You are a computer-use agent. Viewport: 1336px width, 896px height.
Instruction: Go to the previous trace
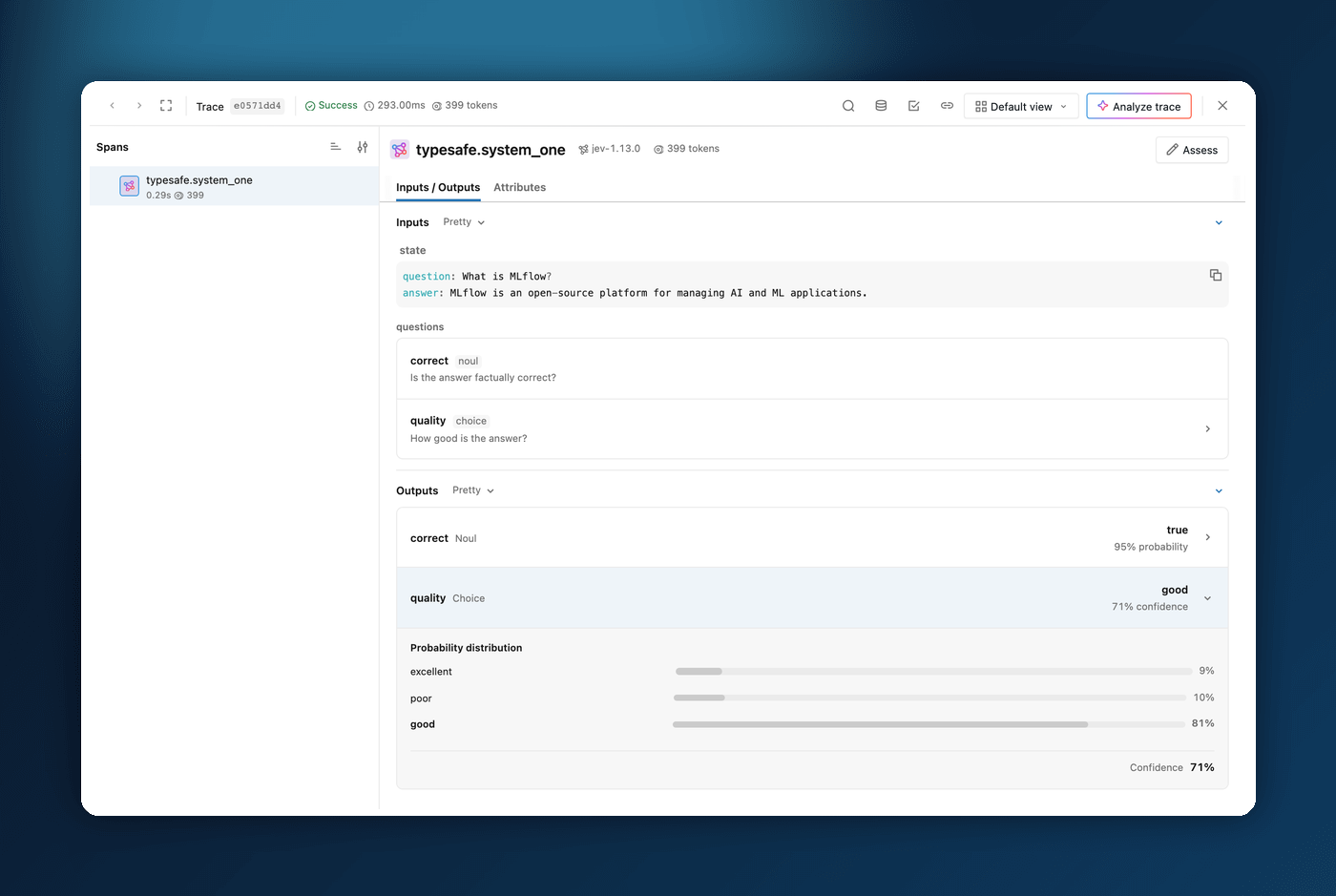(113, 106)
